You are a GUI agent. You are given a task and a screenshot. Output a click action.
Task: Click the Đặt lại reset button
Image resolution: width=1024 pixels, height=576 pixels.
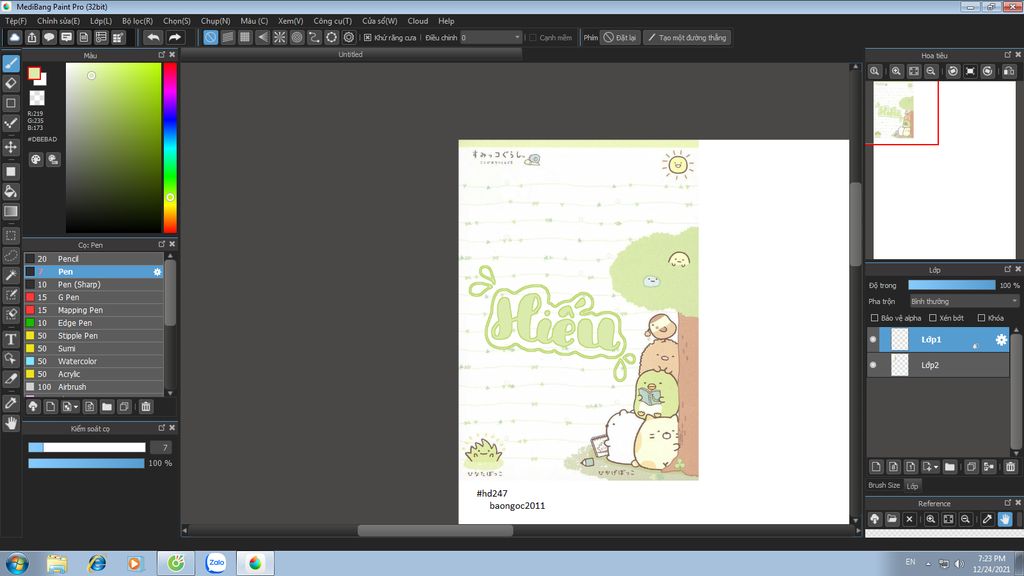[619, 38]
